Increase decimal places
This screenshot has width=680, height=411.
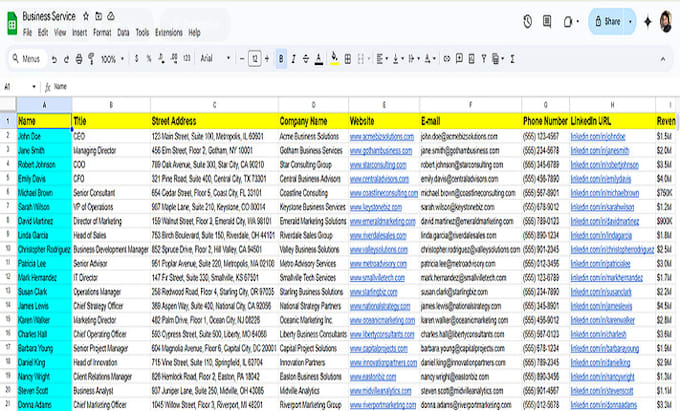pos(174,59)
